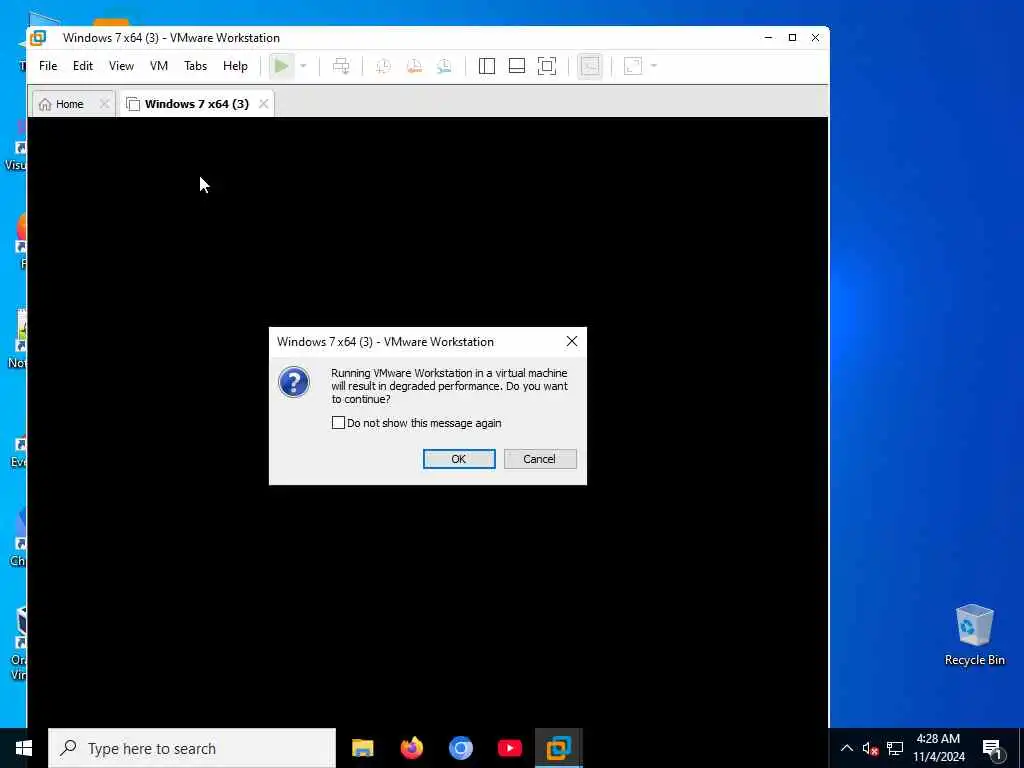
Task: Expand the power options dropdown arrow
Action: tap(303, 66)
